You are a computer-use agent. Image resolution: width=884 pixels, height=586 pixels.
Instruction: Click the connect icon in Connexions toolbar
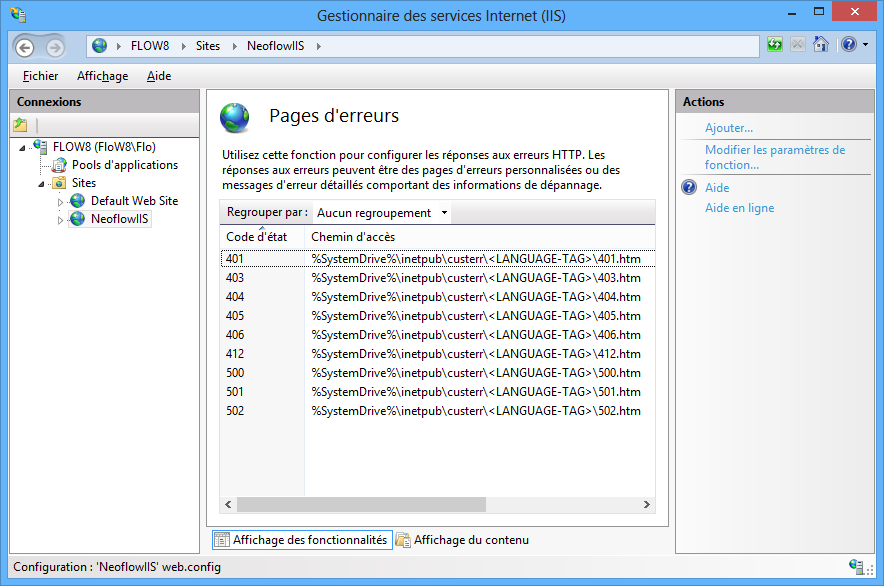pos(20,125)
